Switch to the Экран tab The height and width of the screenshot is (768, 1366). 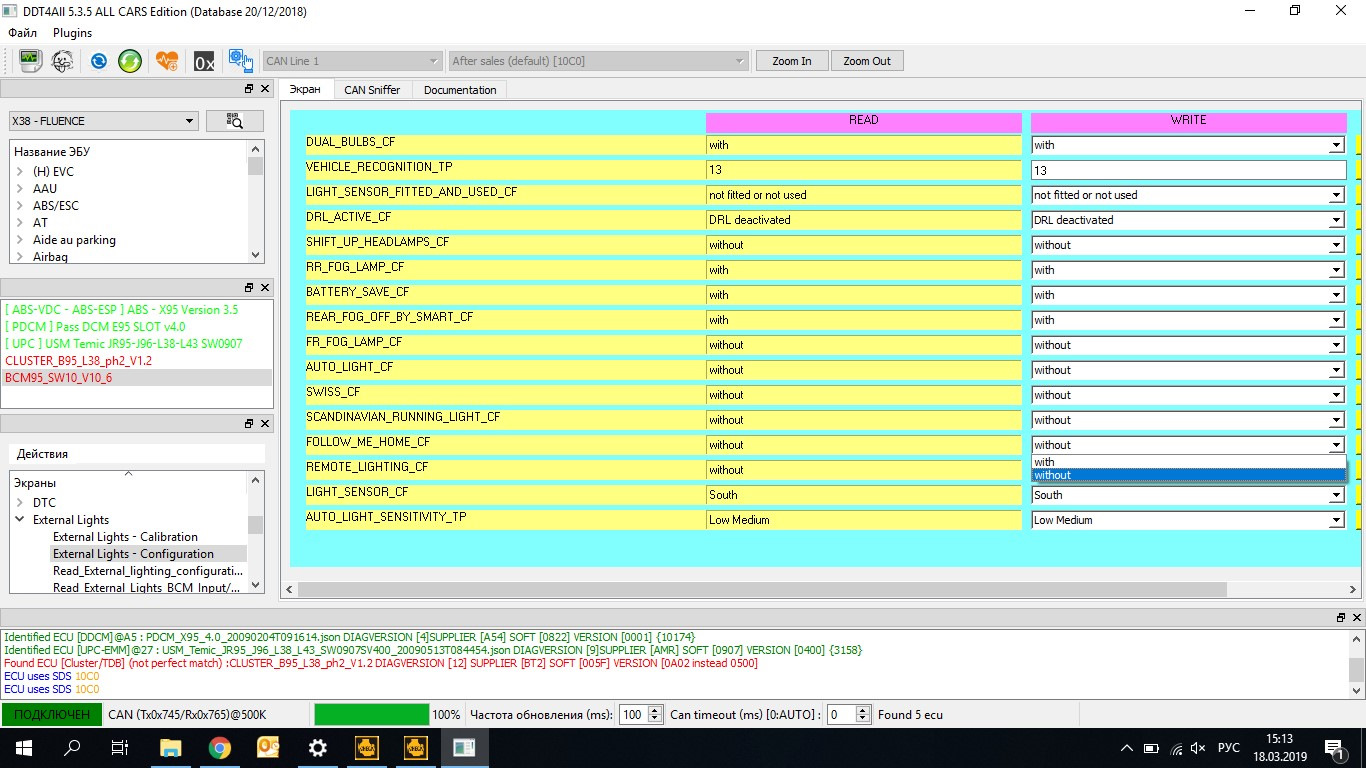[x=305, y=90]
